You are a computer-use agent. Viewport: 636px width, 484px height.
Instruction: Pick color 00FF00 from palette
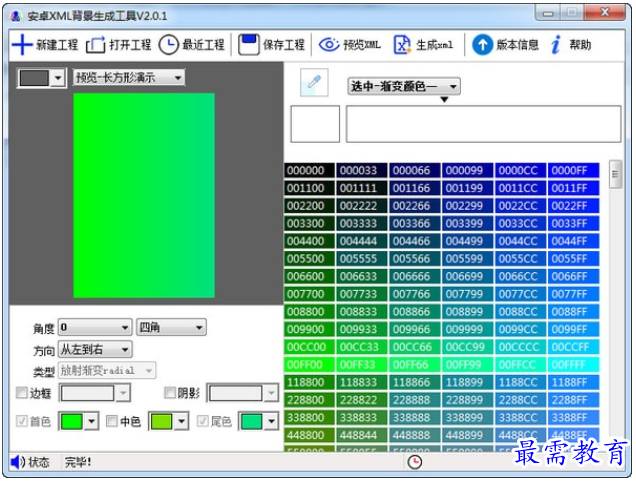pos(309,365)
